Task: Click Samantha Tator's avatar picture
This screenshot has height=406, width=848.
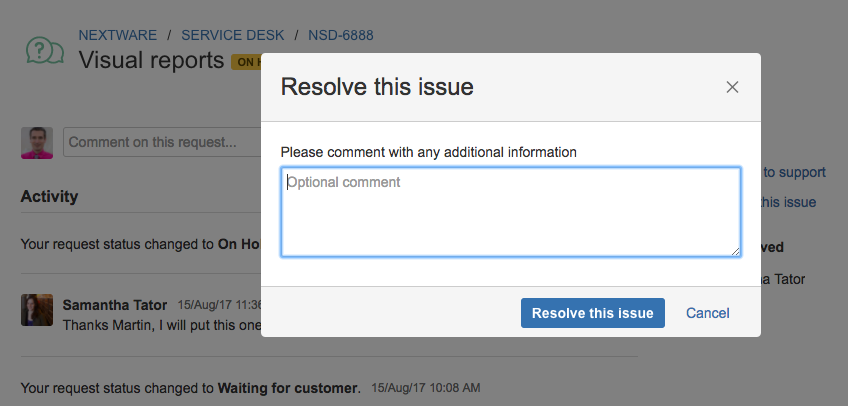Action: pyautogui.click(x=37, y=310)
